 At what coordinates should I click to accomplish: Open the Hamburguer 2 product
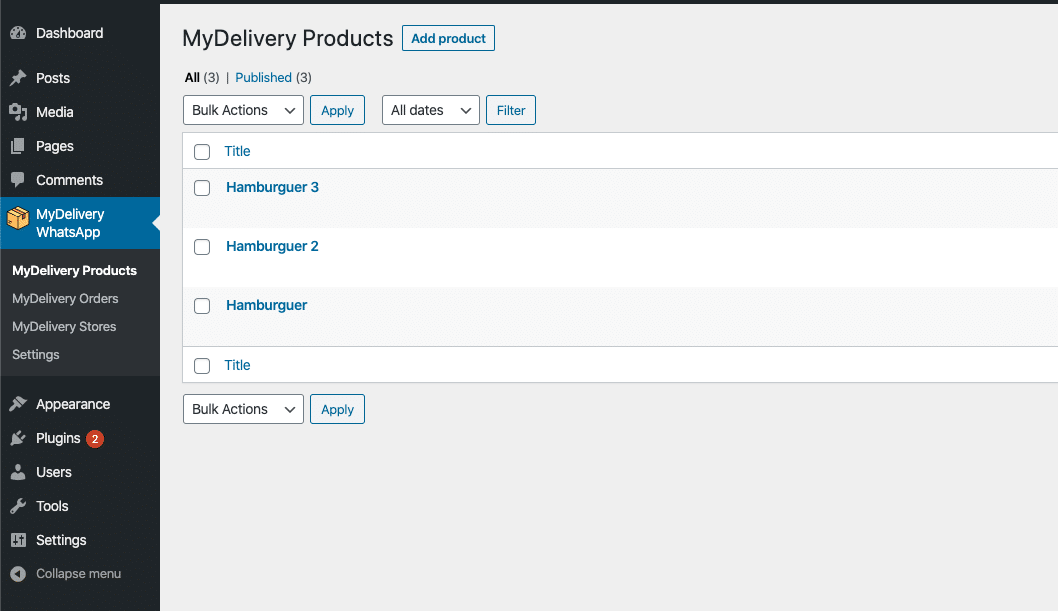tap(272, 246)
